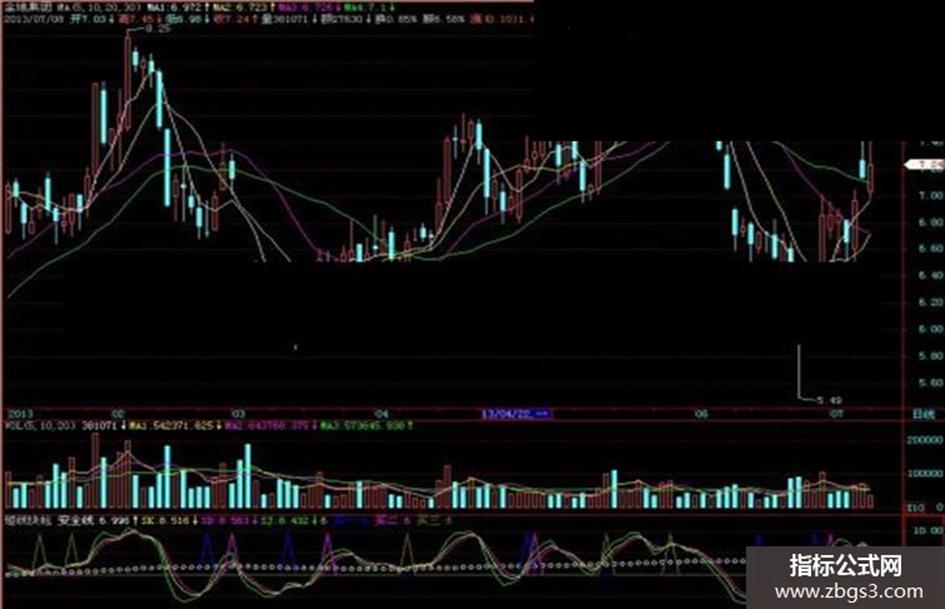945x609 pixels.
Task: Click the 100000 volume axis label
Action: [925, 474]
